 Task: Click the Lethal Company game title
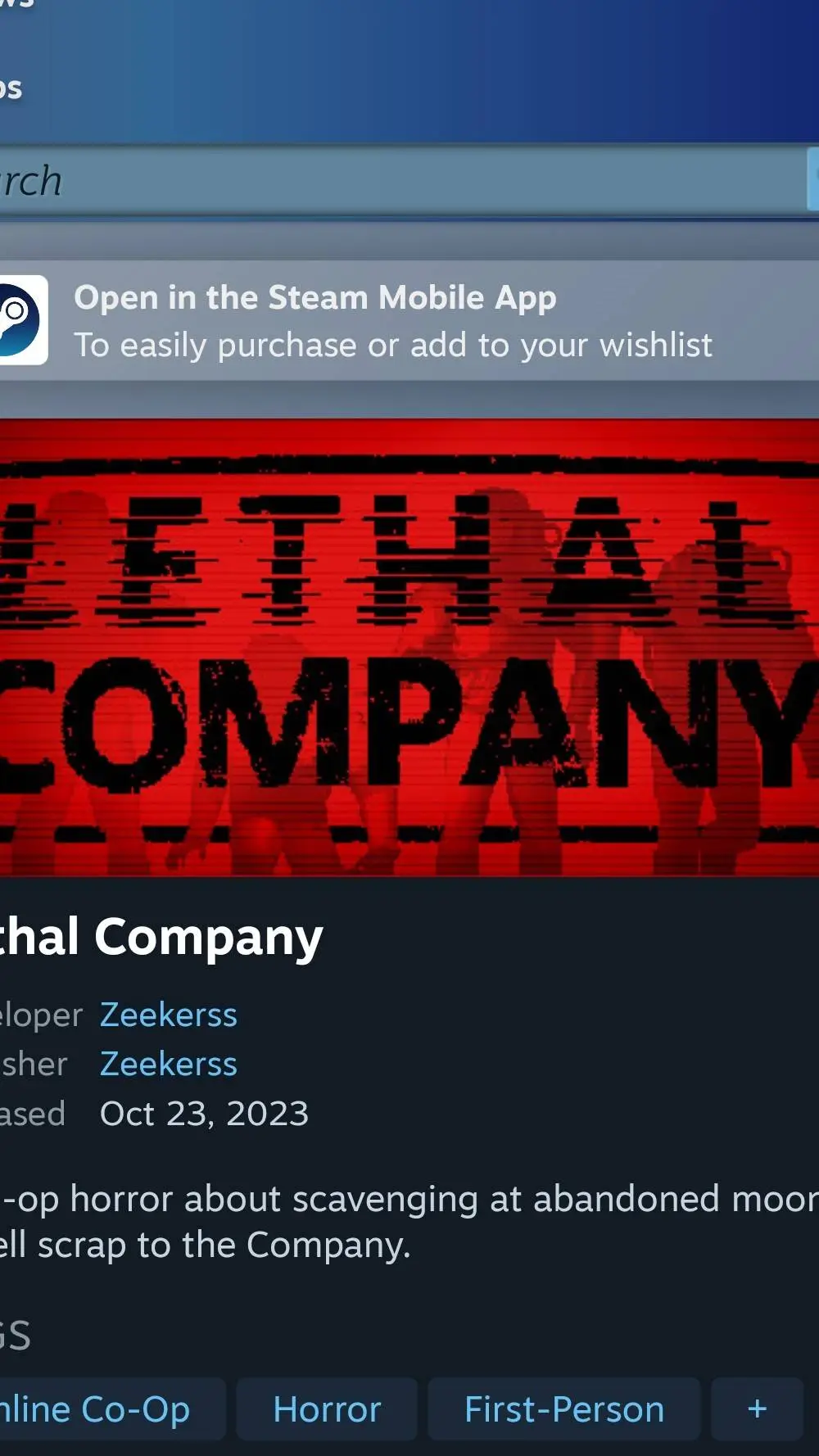point(161,937)
